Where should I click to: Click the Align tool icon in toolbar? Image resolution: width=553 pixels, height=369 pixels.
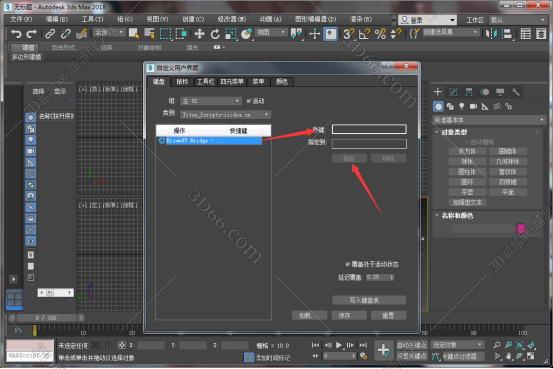tap(507, 34)
